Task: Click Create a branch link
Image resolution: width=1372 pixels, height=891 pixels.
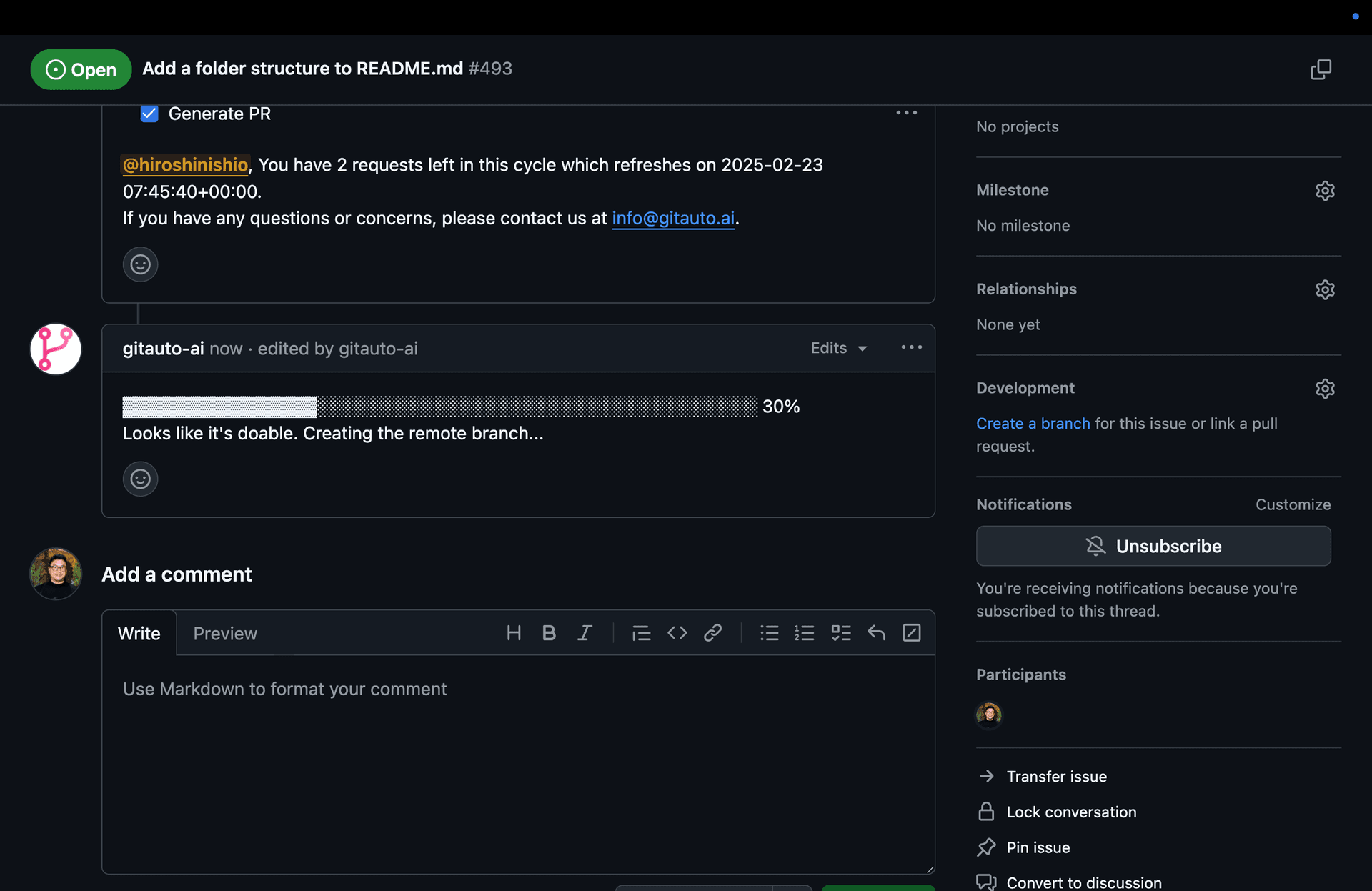Action: (x=1032, y=423)
